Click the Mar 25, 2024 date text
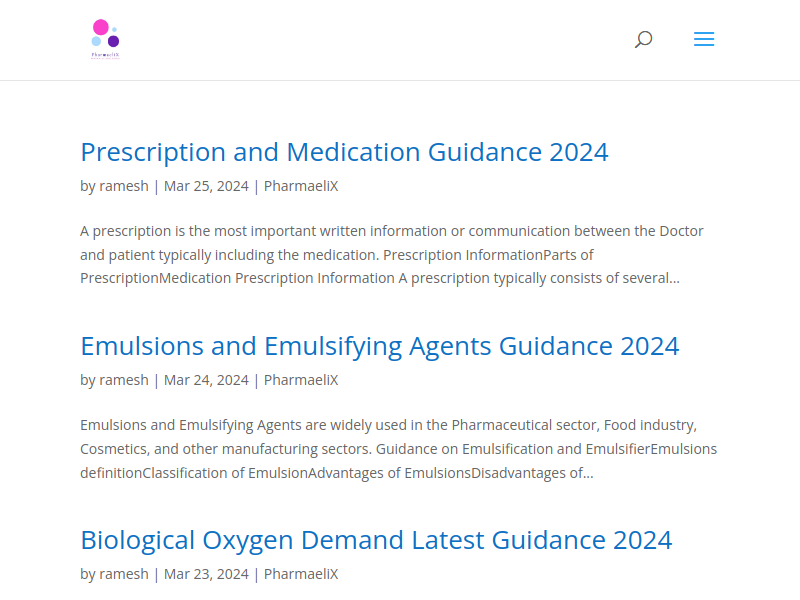The width and height of the screenshot is (800, 600). click(206, 186)
